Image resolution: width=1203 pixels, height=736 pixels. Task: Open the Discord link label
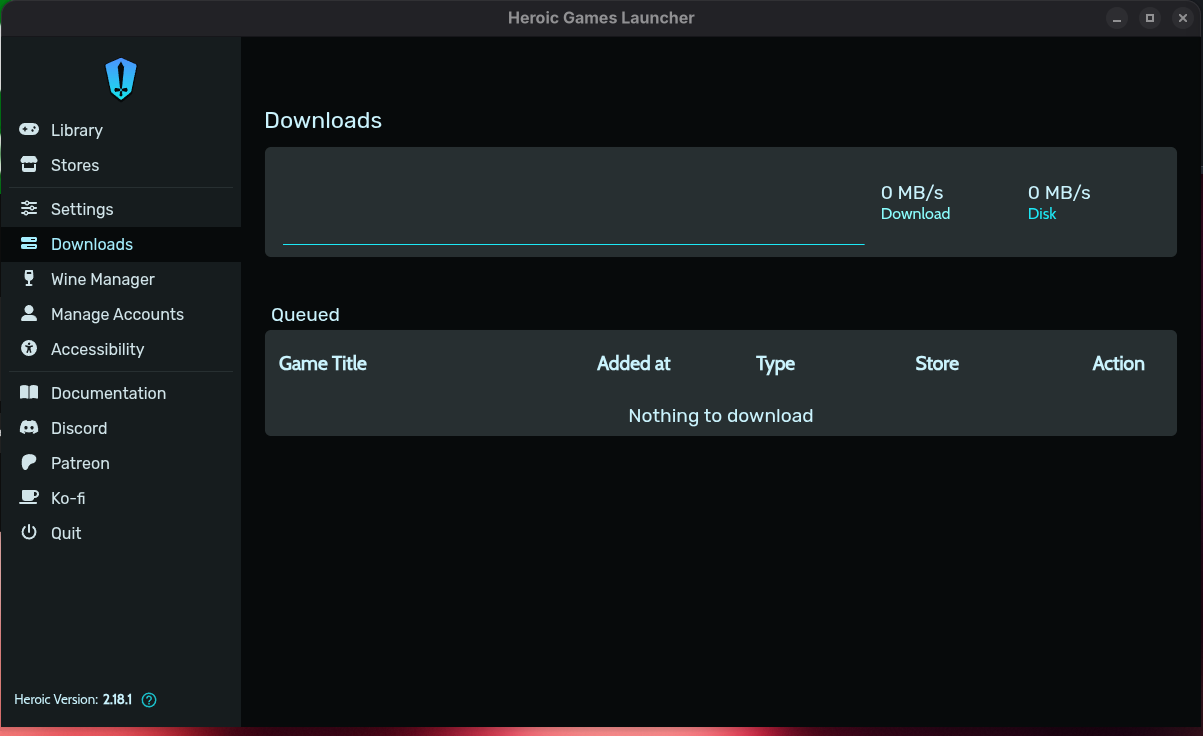(79, 428)
